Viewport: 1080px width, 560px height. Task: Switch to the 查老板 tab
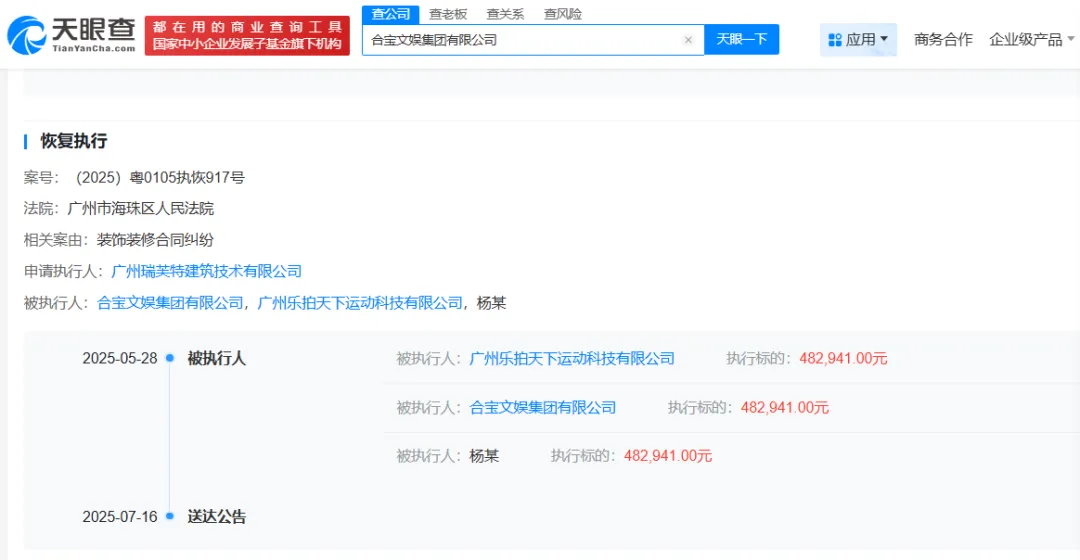click(448, 14)
